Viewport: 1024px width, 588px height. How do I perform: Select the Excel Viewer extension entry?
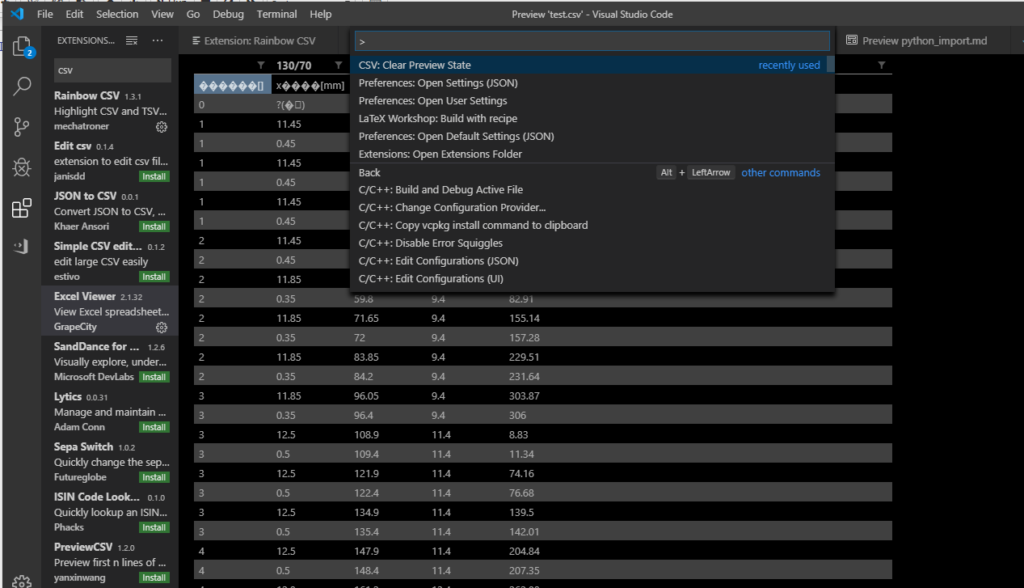pos(110,311)
